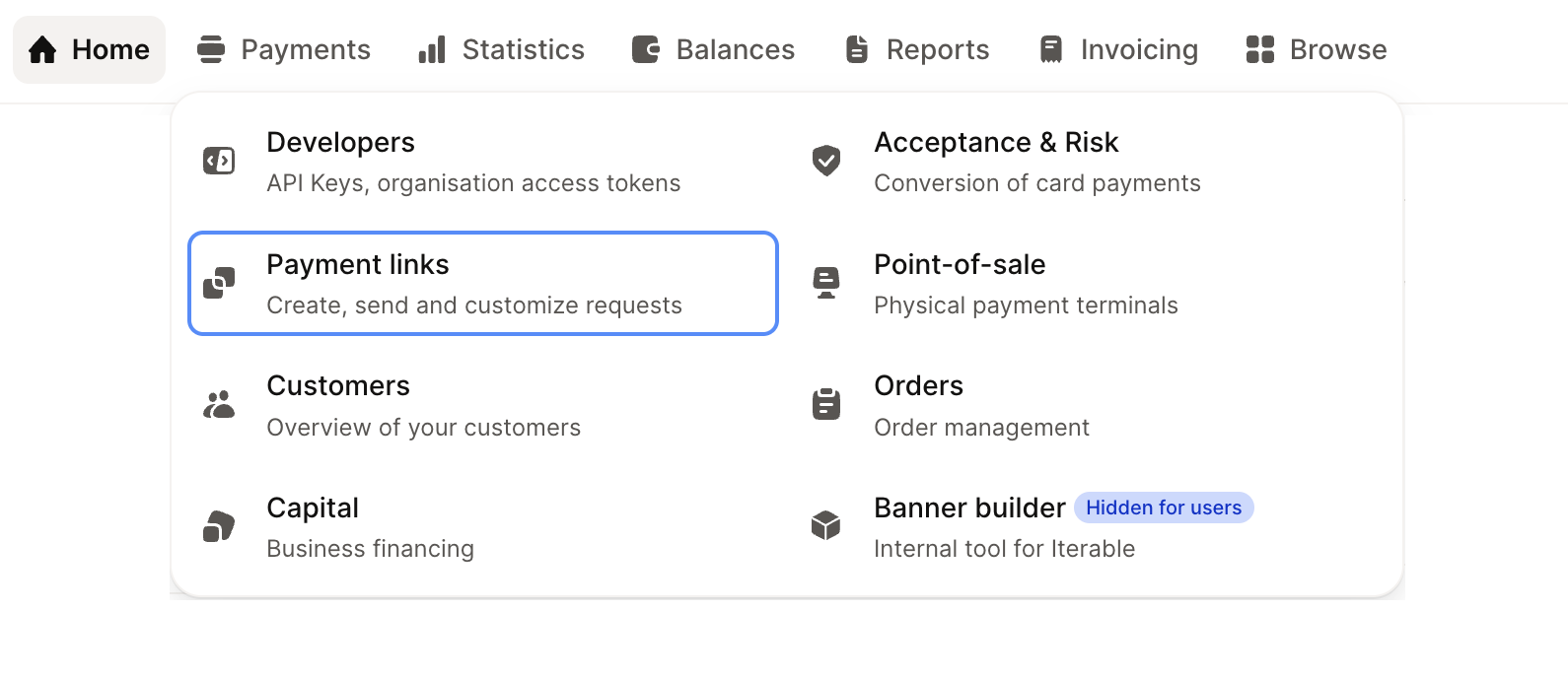Select Capital business financing entry
The image size is (1568, 678).
click(x=370, y=527)
